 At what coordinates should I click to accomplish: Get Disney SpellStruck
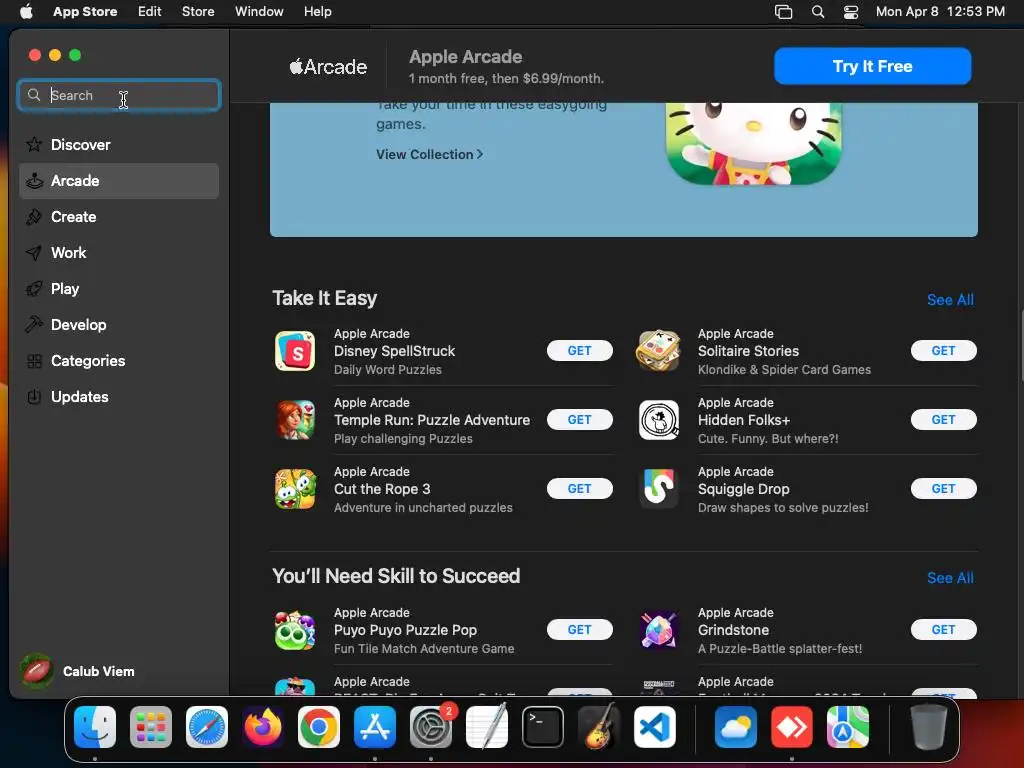coord(579,351)
